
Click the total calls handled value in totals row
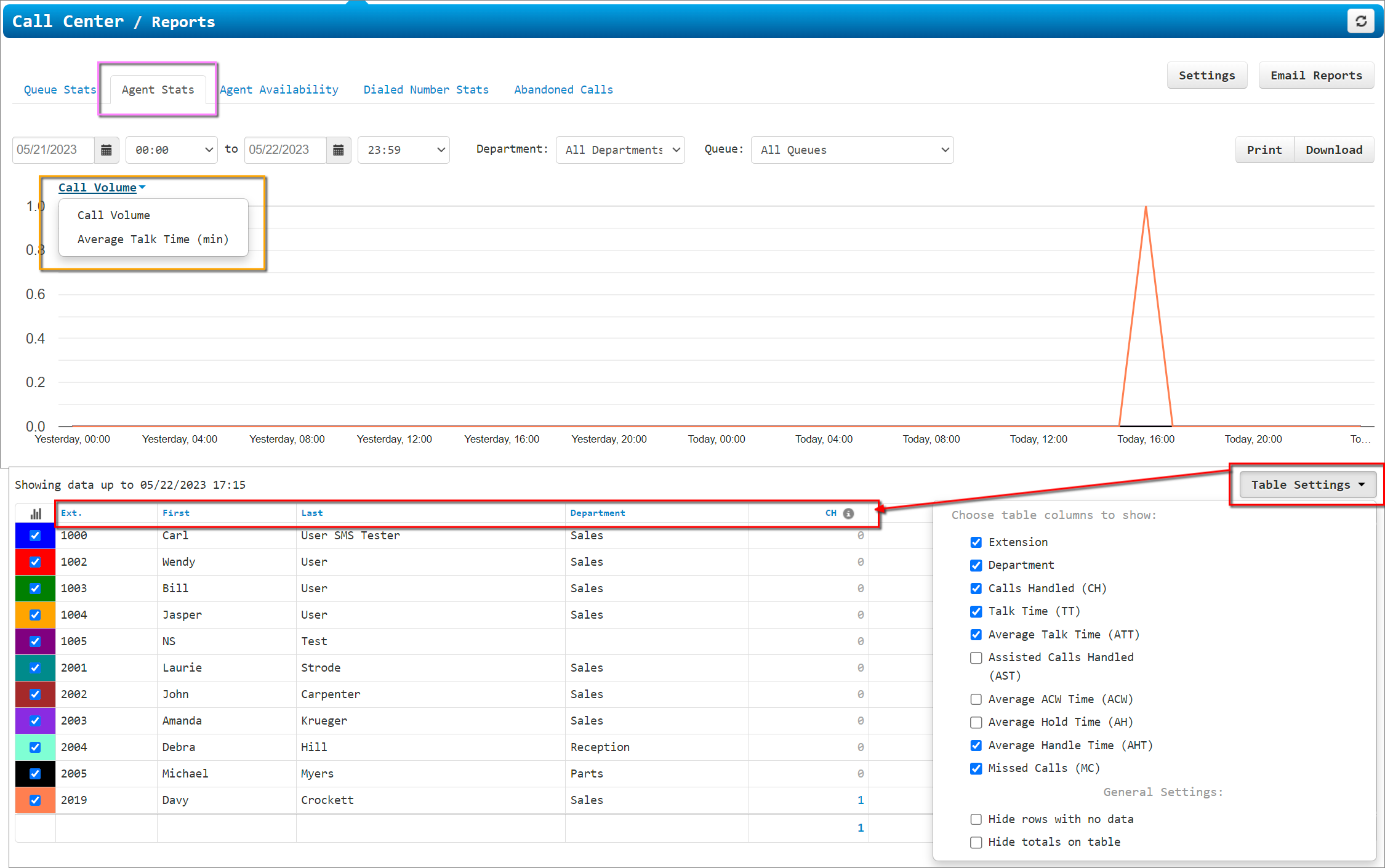[x=861, y=828]
